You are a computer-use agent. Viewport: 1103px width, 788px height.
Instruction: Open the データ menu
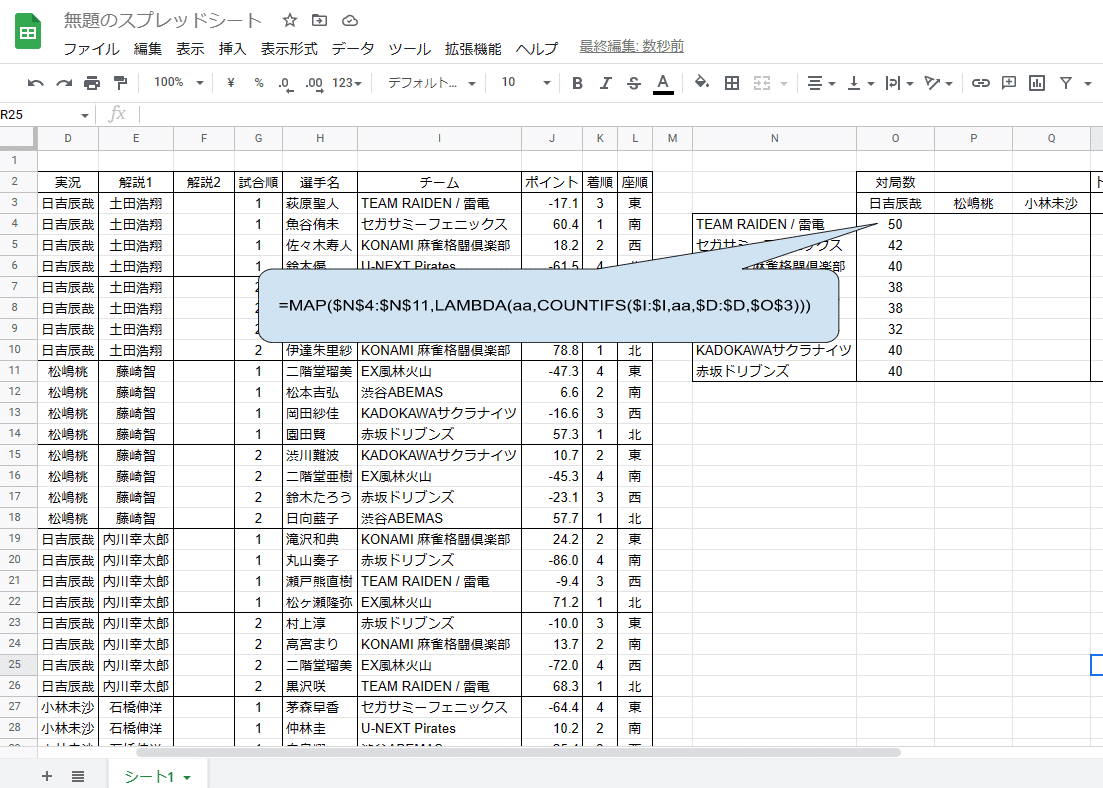[x=353, y=49]
